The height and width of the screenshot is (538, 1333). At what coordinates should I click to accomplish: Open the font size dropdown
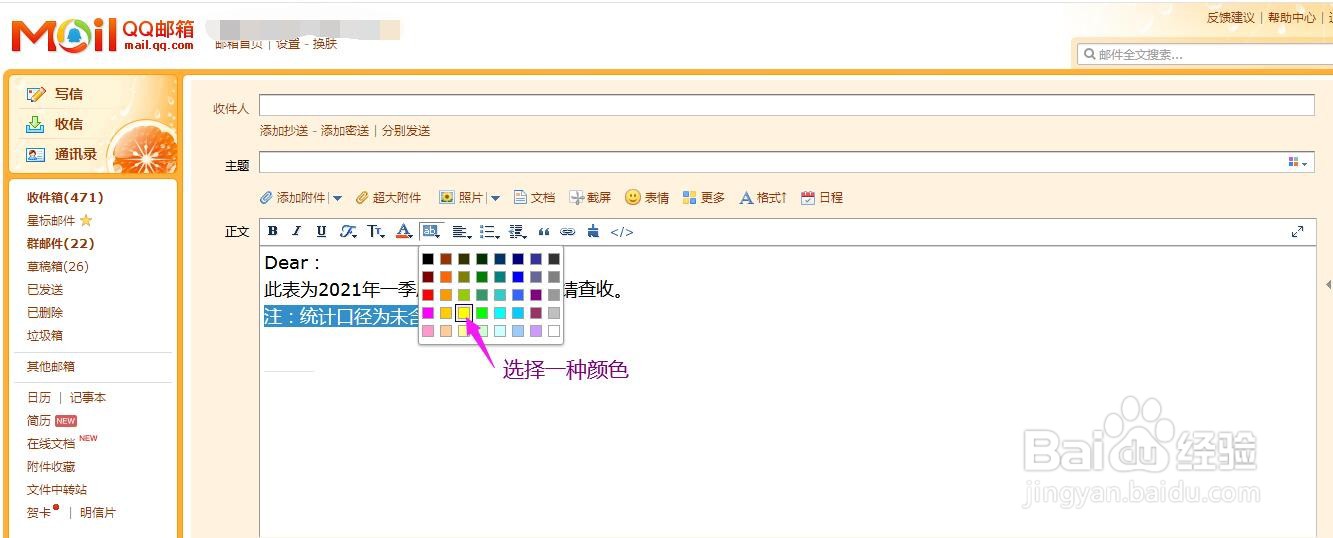[x=375, y=231]
